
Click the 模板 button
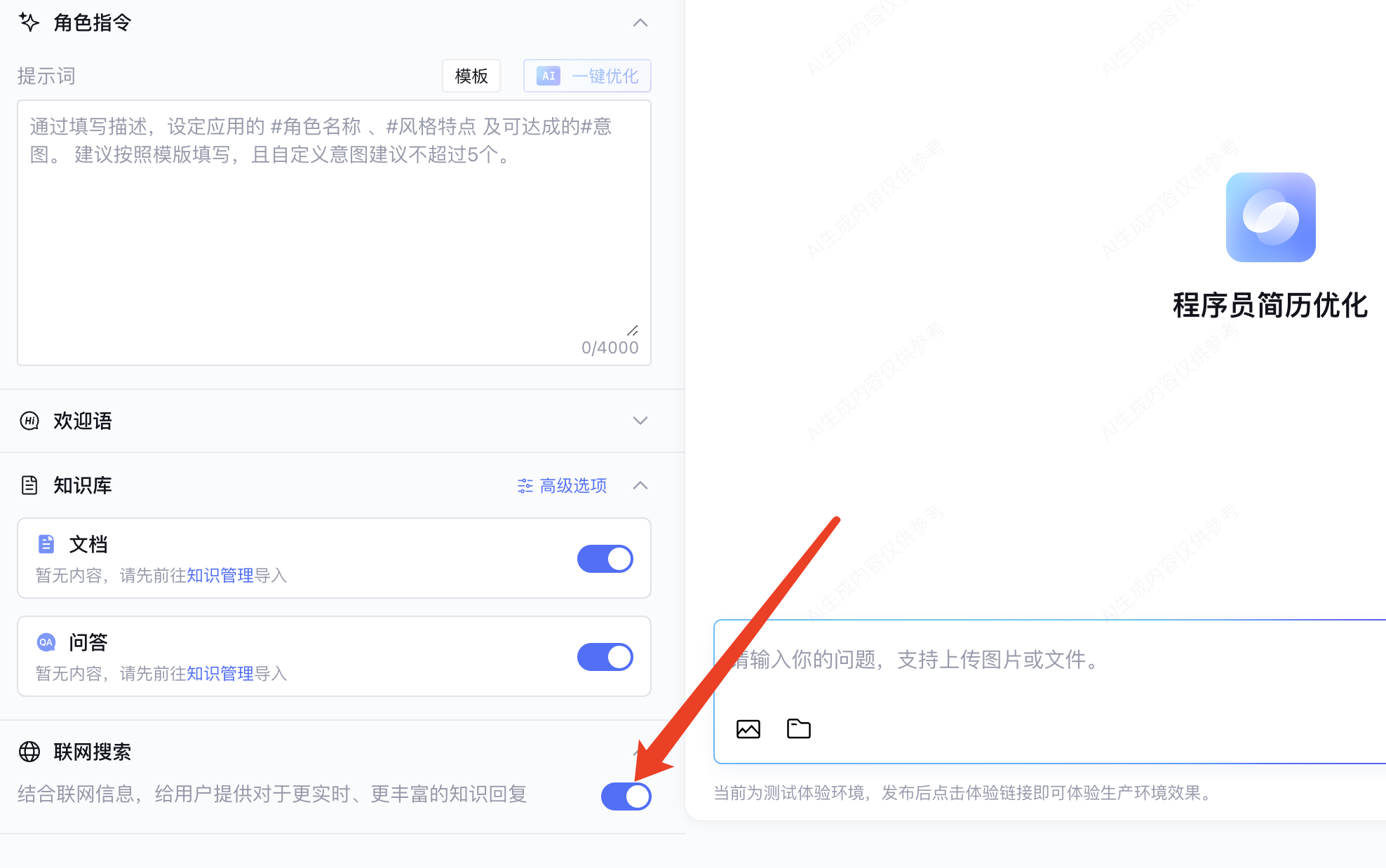pyautogui.click(x=471, y=76)
